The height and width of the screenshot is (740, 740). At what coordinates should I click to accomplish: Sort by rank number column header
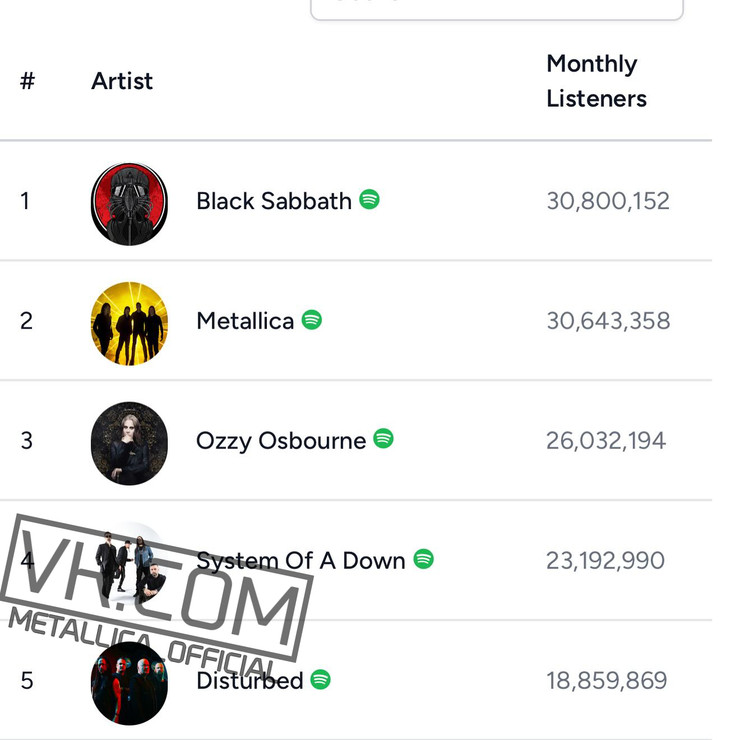pos(27,81)
